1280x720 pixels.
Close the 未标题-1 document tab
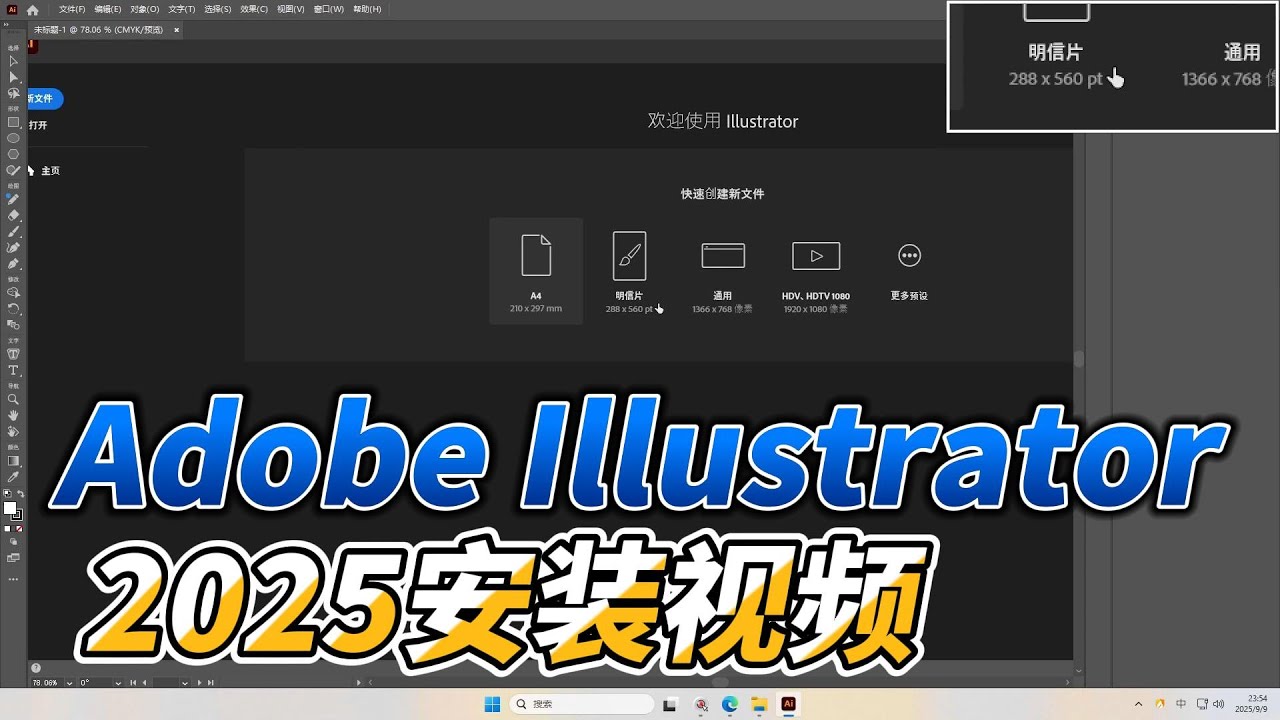(177, 30)
